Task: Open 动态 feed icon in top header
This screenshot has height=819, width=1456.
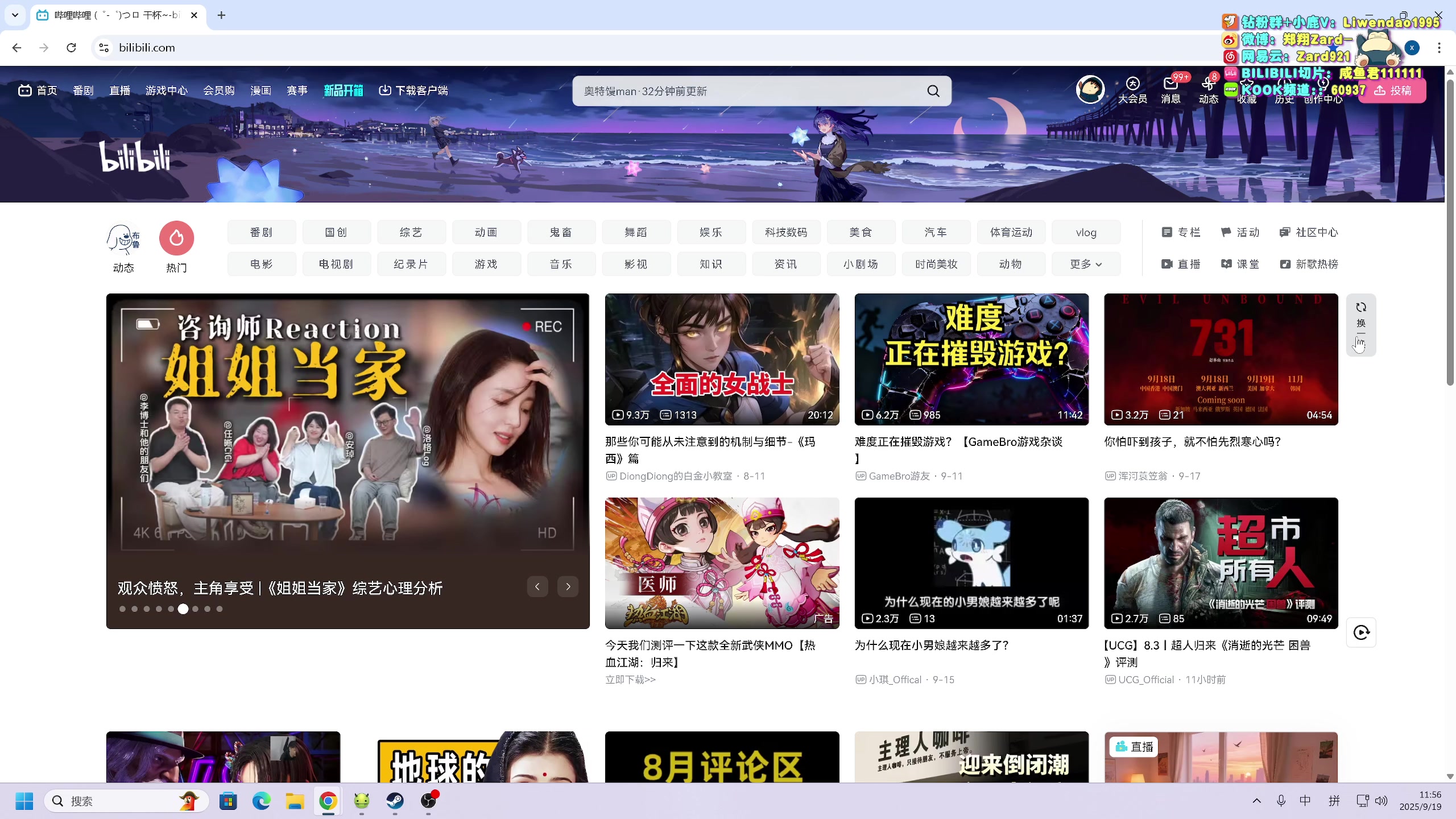Action: pyautogui.click(x=1209, y=90)
